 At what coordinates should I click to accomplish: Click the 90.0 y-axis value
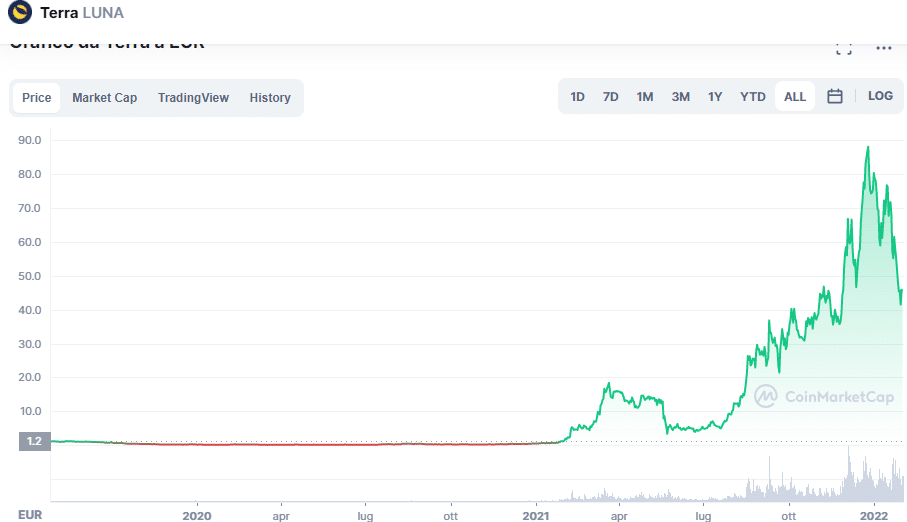(30, 140)
